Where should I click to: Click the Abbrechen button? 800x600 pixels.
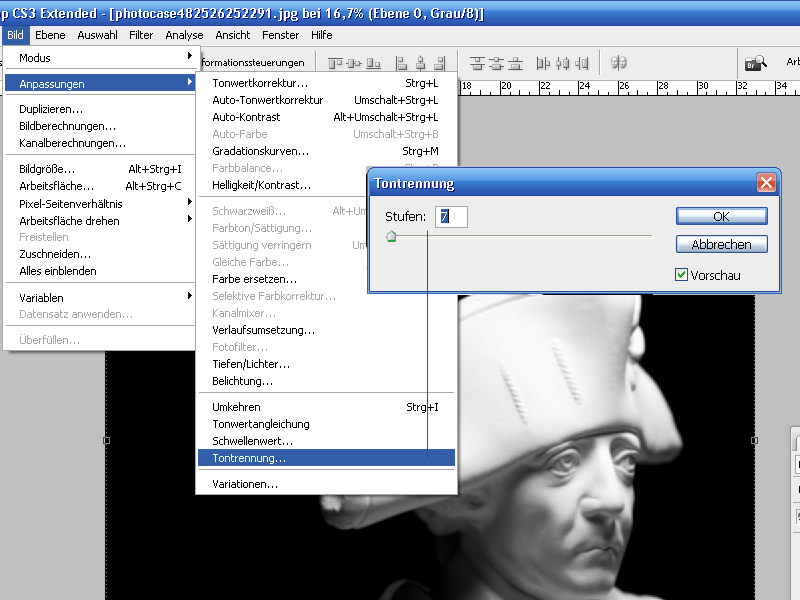[x=721, y=244]
